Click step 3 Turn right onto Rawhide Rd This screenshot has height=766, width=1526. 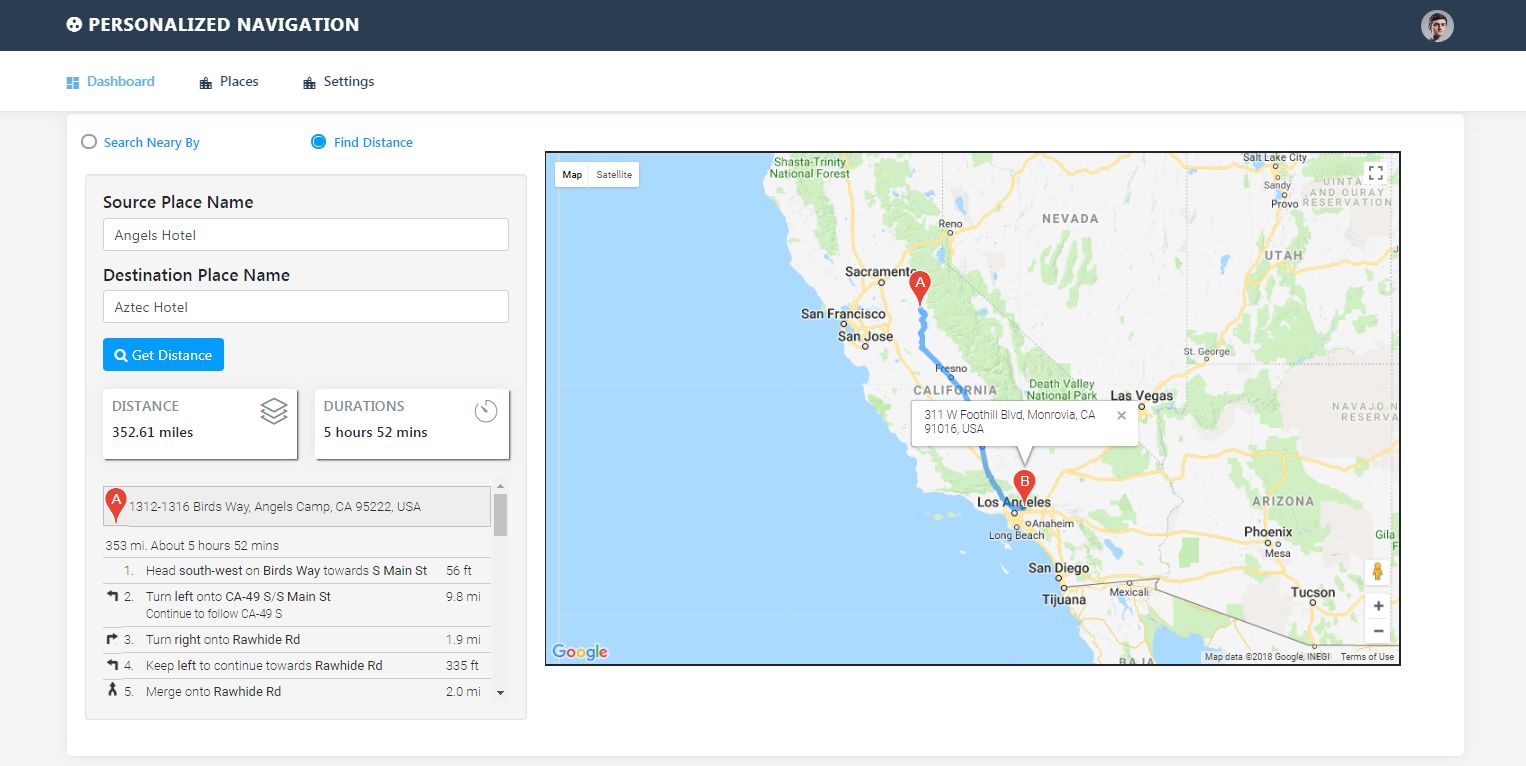[x=297, y=640]
